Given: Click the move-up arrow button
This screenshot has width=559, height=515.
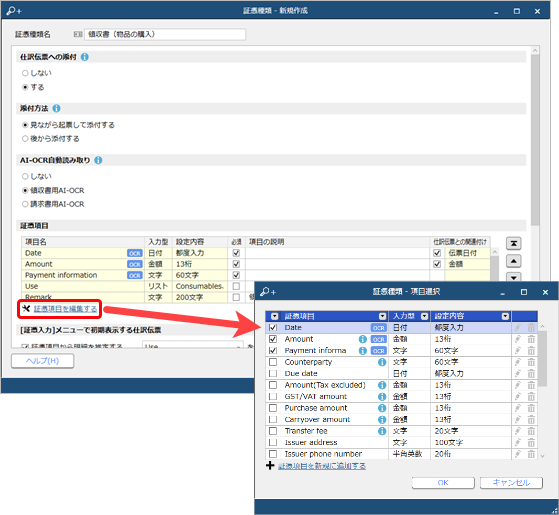Looking at the screenshot, I should 513,261.
